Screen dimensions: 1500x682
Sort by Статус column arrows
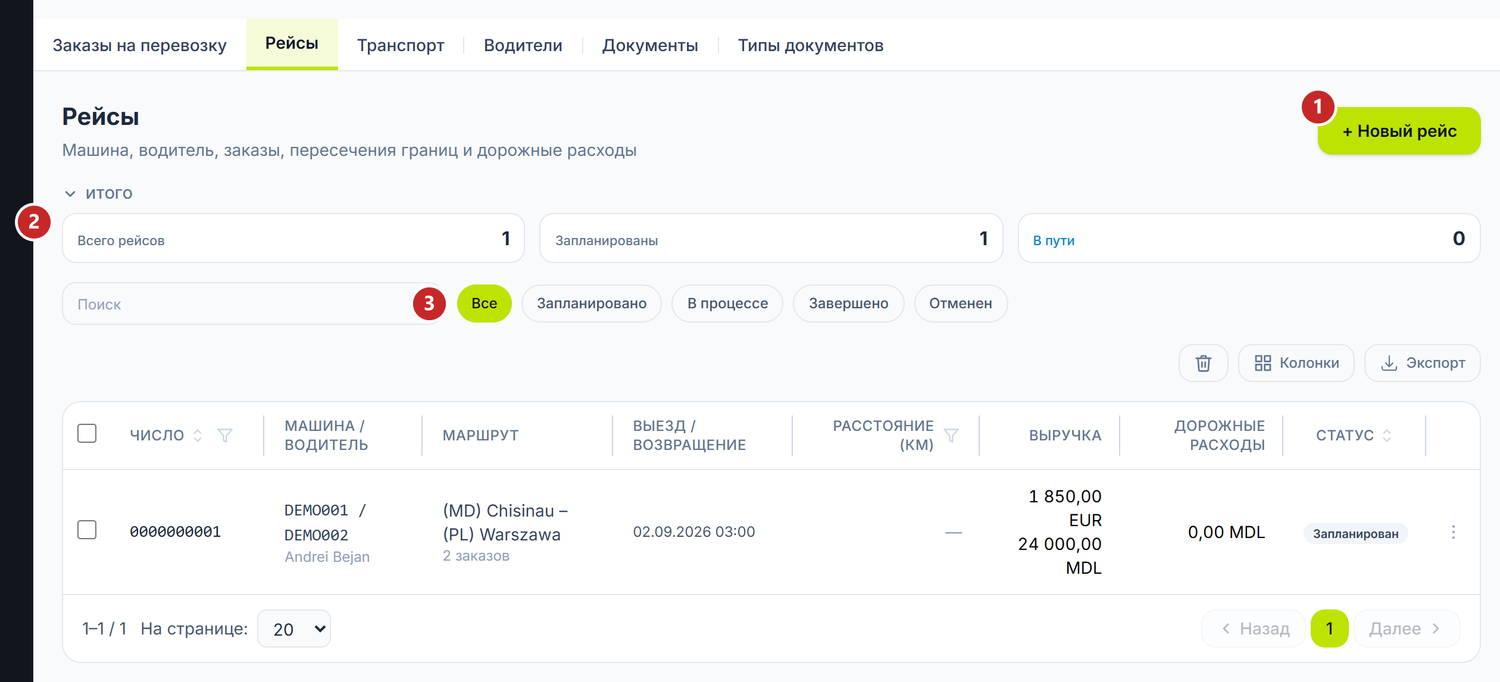[x=1387, y=435]
